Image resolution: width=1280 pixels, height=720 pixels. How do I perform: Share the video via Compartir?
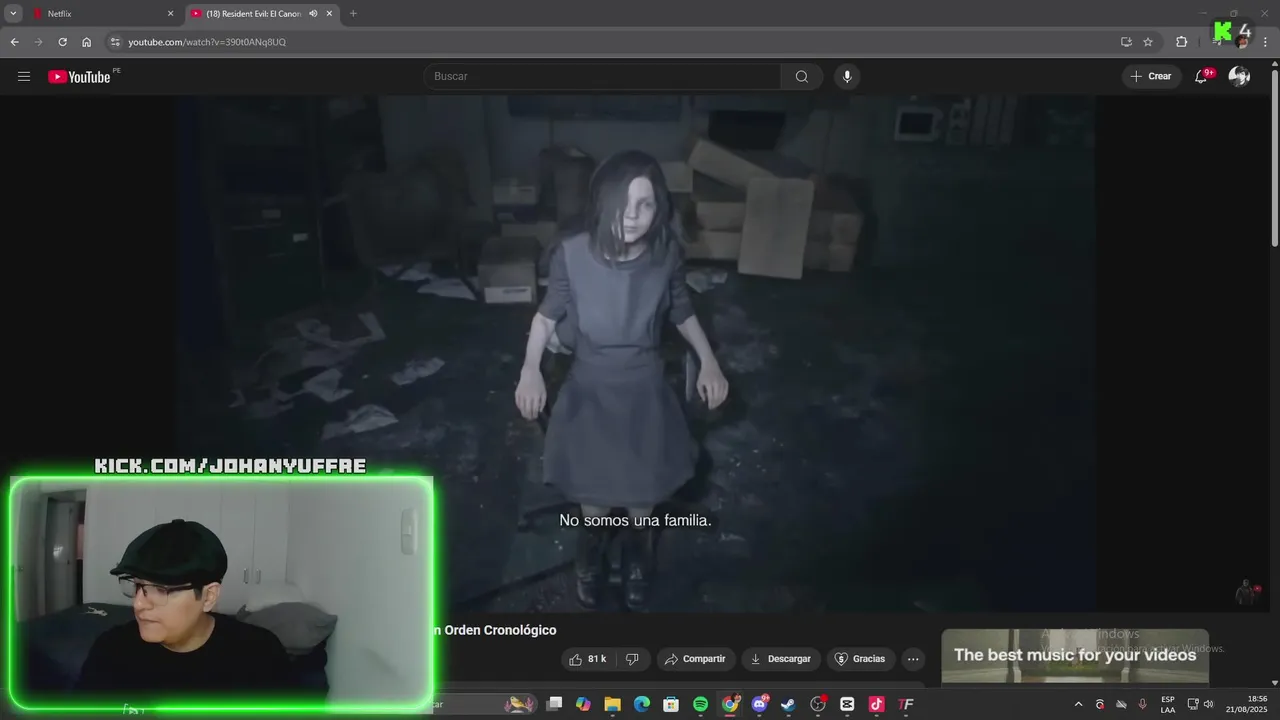[695, 659]
